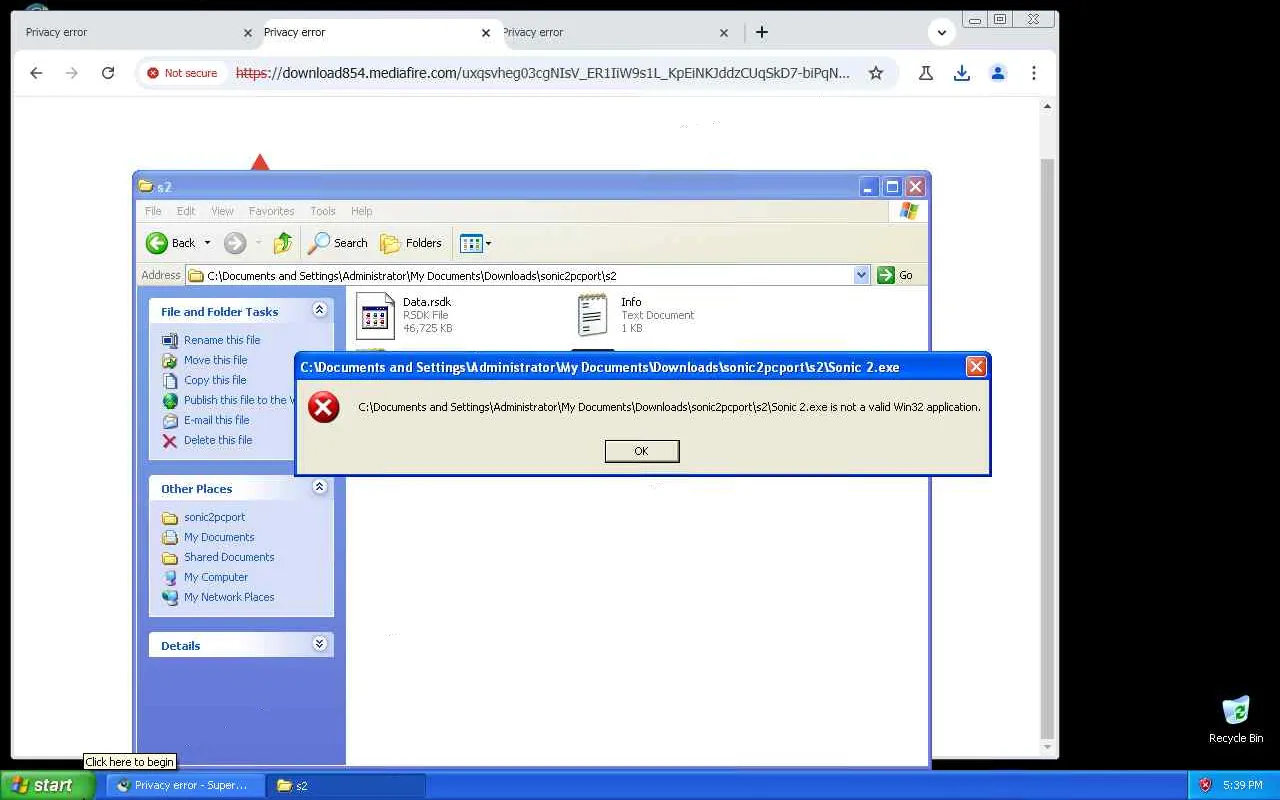Open Favorites menu in s2 window
The height and width of the screenshot is (800, 1280).
[271, 211]
